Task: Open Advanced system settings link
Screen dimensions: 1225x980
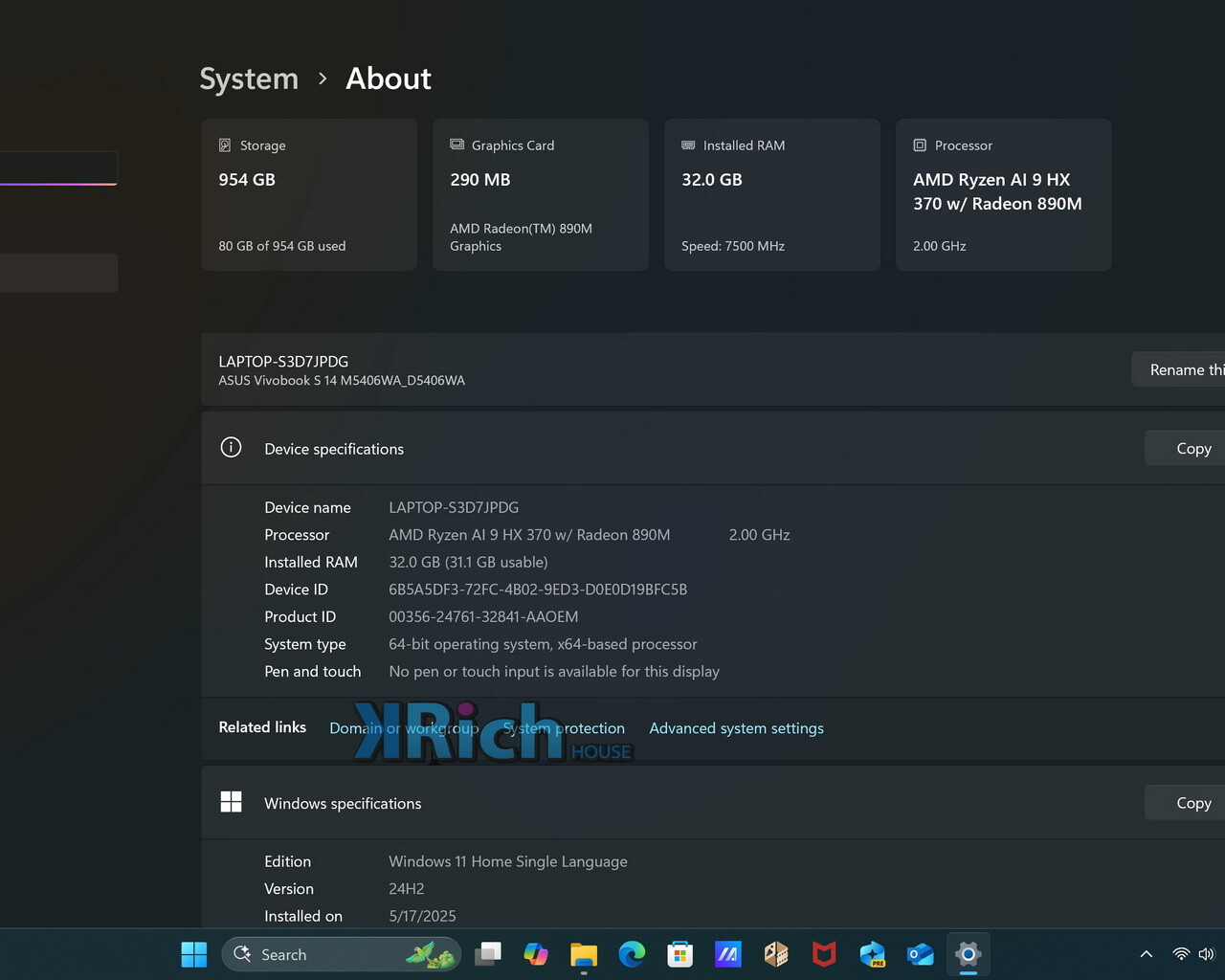Action: (x=736, y=728)
